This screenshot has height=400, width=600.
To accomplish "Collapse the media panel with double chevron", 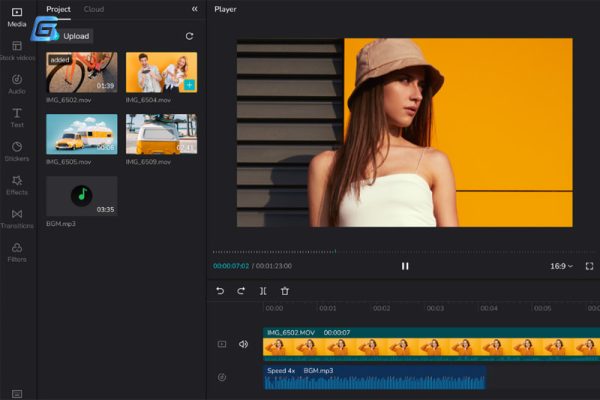I will click(x=195, y=9).
